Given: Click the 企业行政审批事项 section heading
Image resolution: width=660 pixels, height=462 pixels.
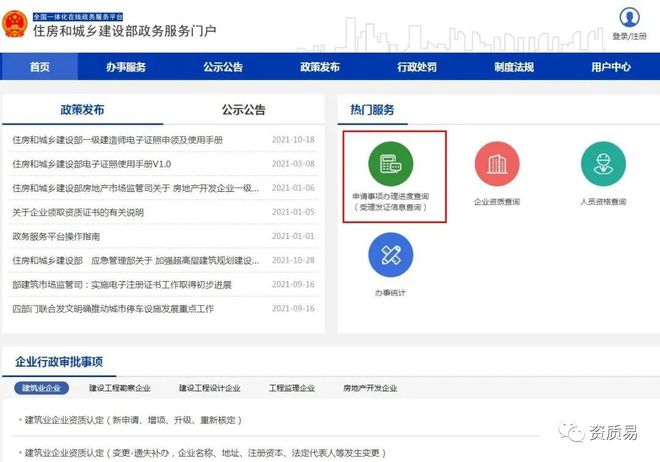Looking at the screenshot, I should tap(59, 361).
